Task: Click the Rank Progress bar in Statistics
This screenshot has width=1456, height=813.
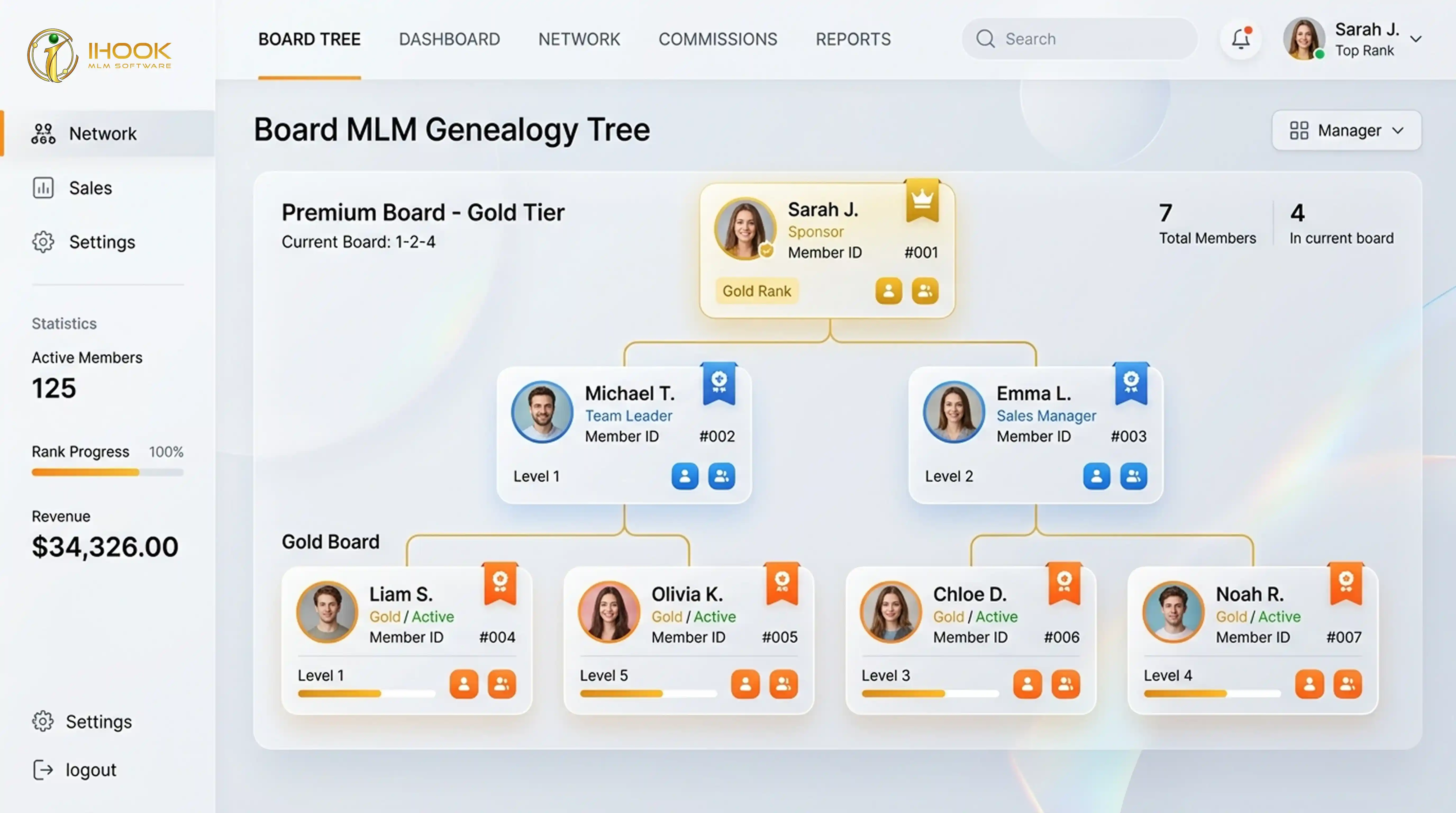Action: tap(107, 472)
